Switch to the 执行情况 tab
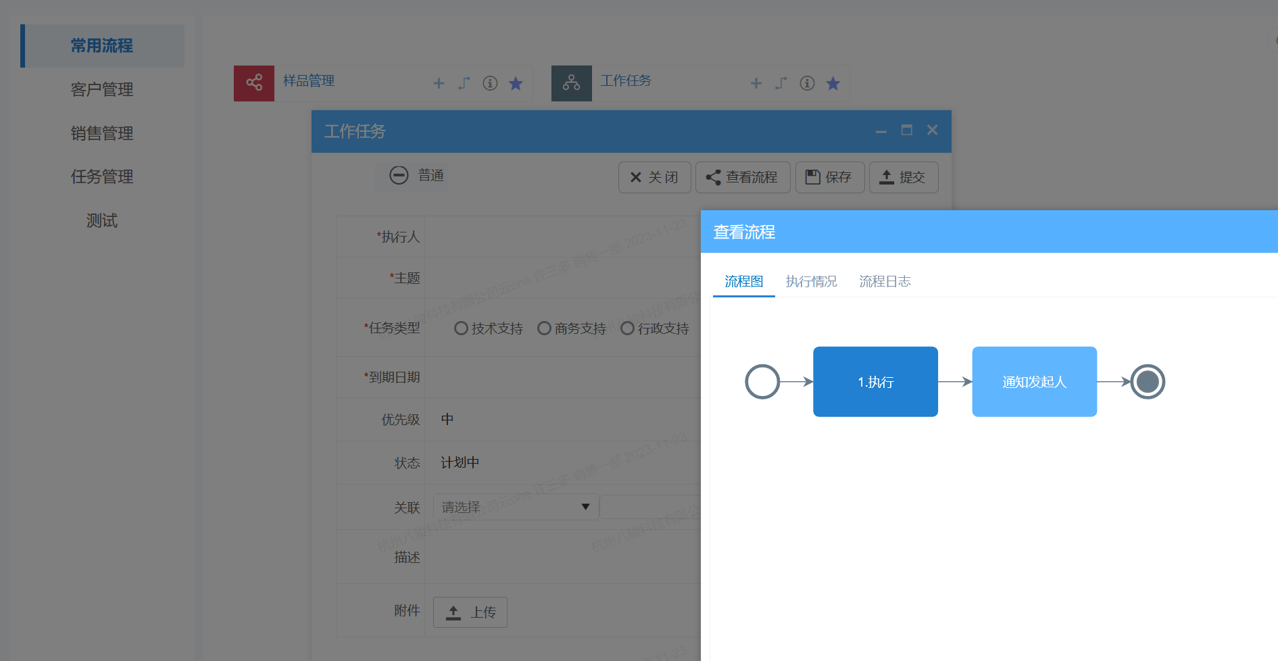The height and width of the screenshot is (661, 1278). [810, 281]
